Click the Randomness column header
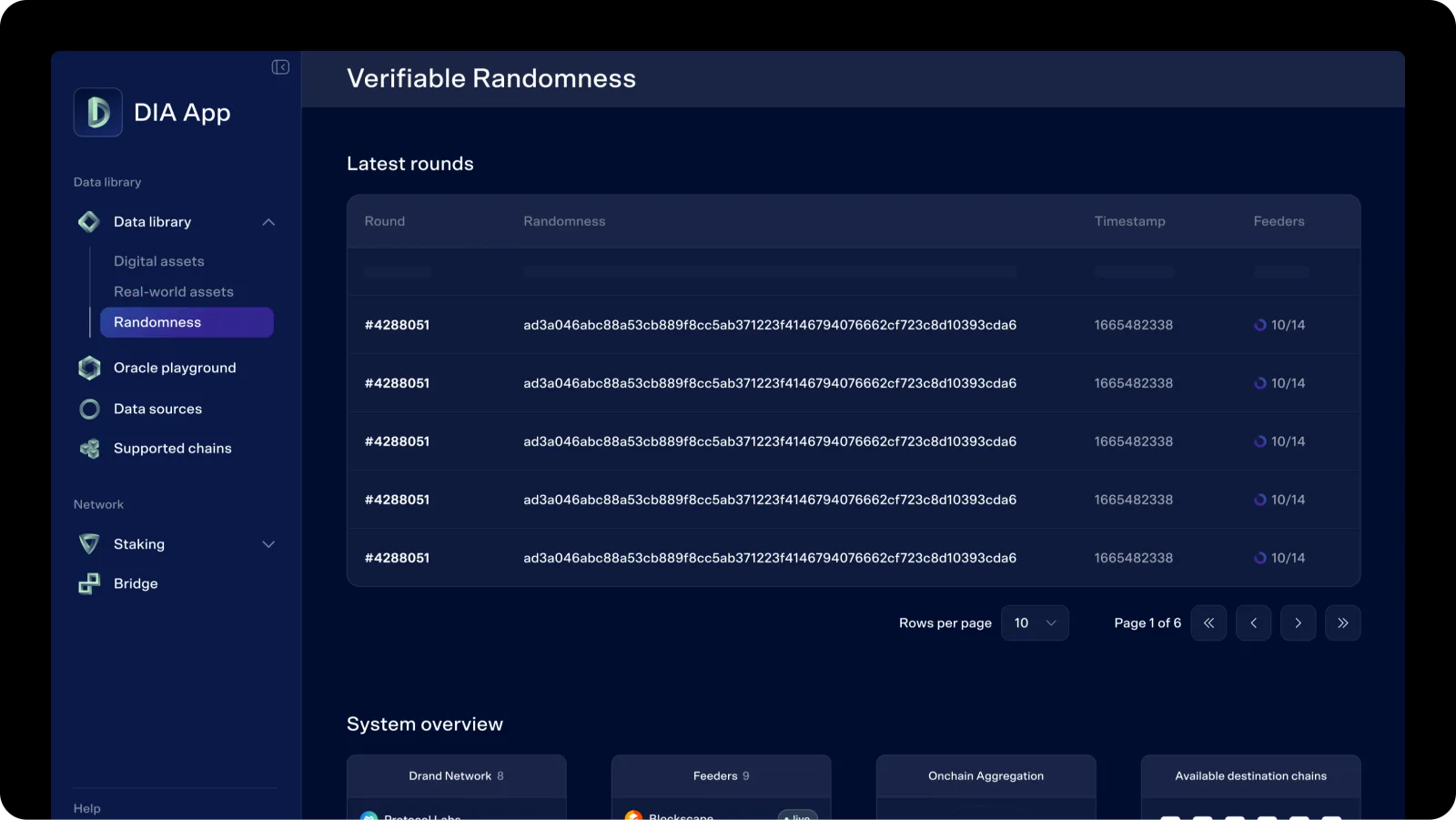Viewport: 1456px width, 820px height. click(x=564, y=221)
